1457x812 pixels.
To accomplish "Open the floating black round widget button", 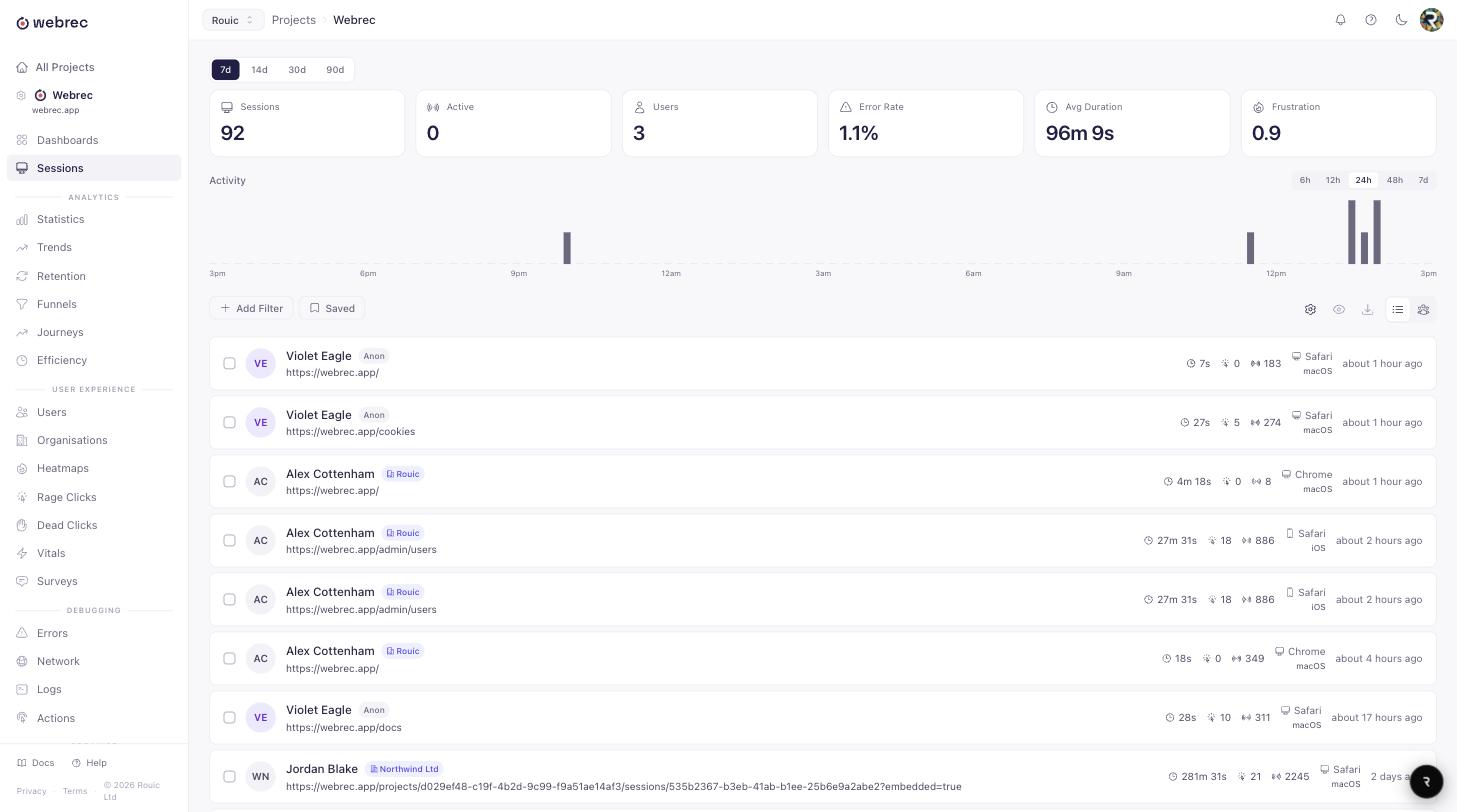I will (1427, 781).
